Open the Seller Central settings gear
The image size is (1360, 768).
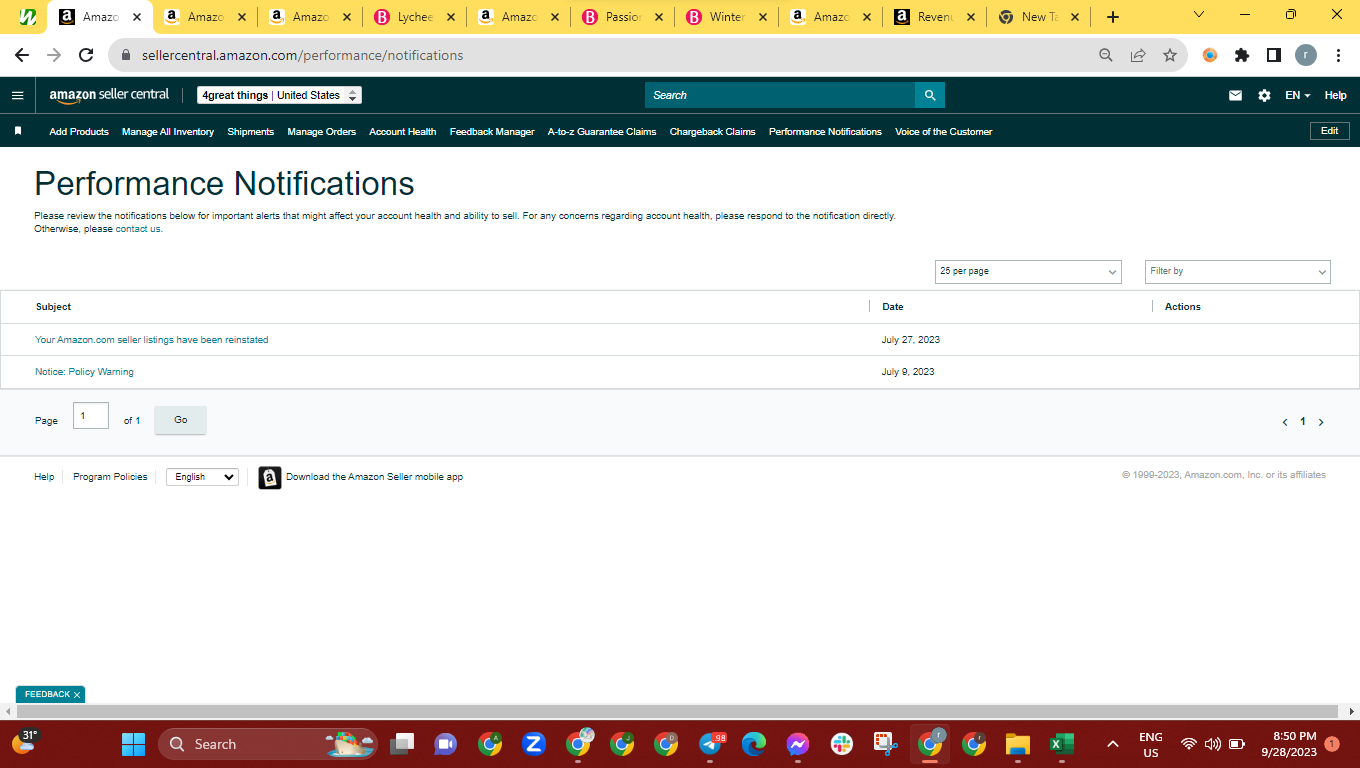(1264, 95)
